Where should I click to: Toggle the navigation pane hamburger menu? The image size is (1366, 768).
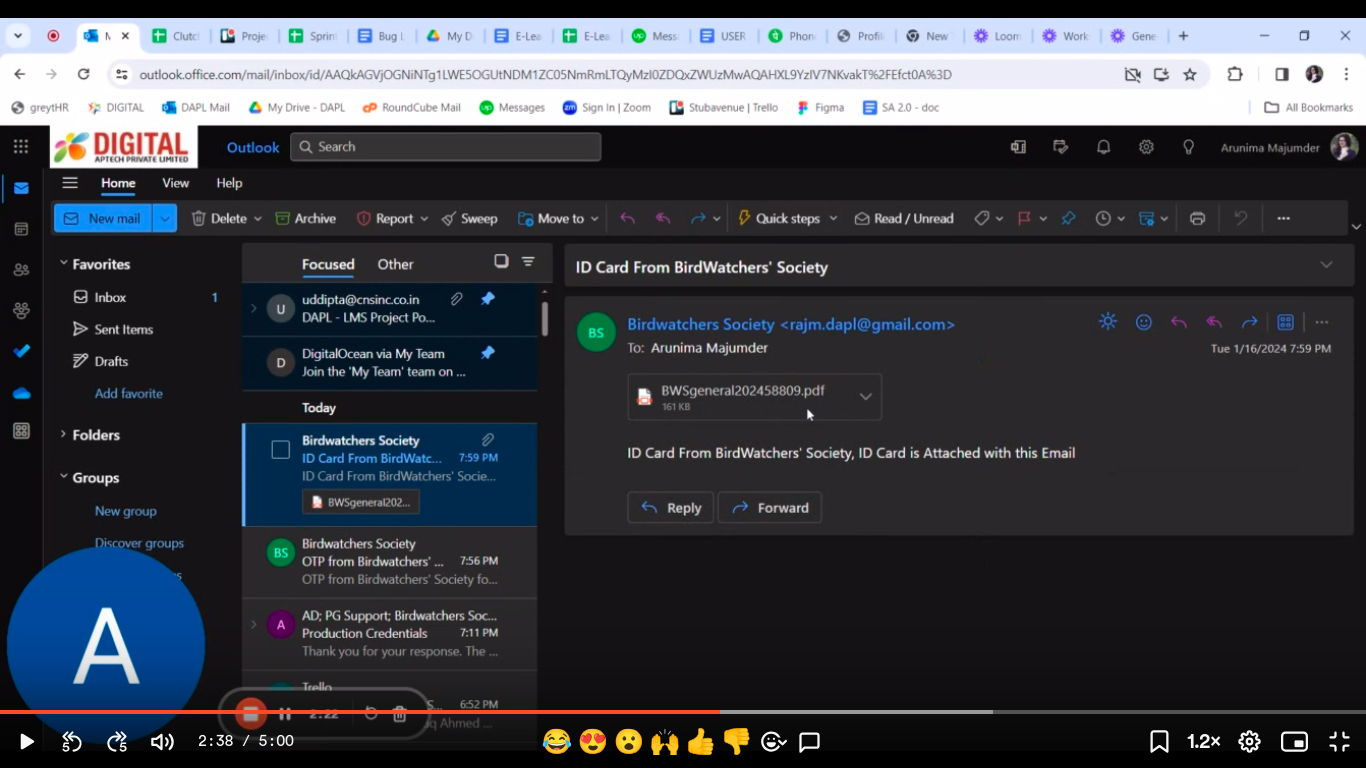point(70,183)
